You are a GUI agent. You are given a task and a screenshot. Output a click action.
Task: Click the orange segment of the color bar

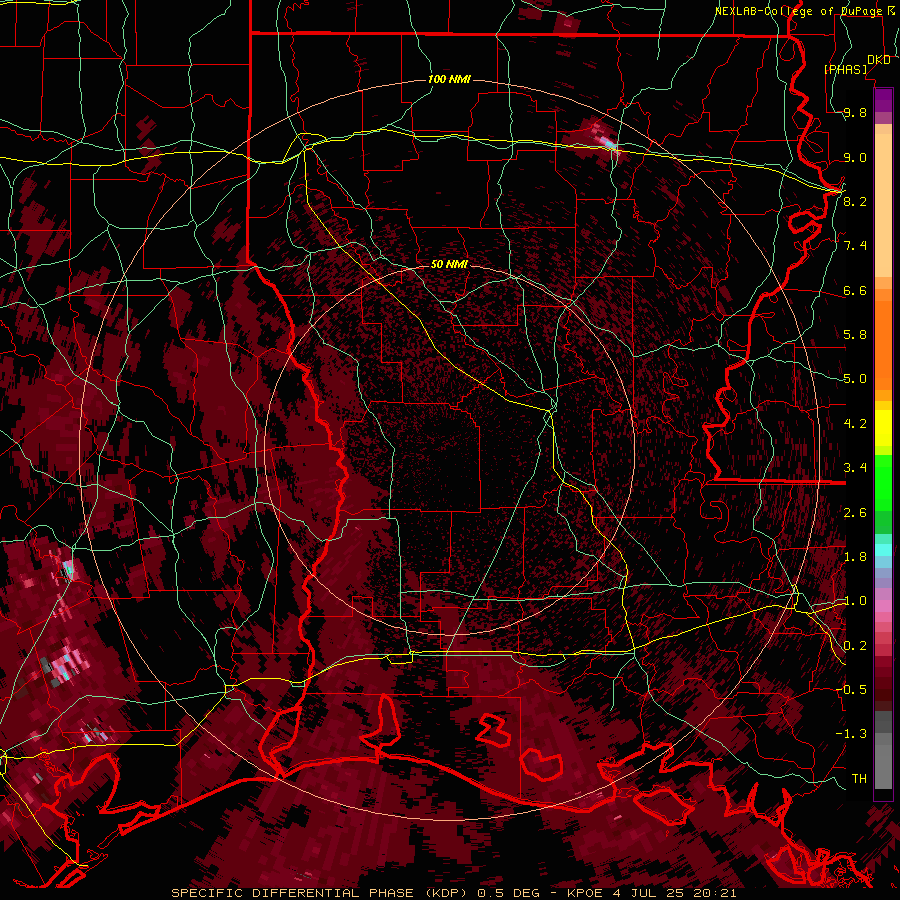883,344
